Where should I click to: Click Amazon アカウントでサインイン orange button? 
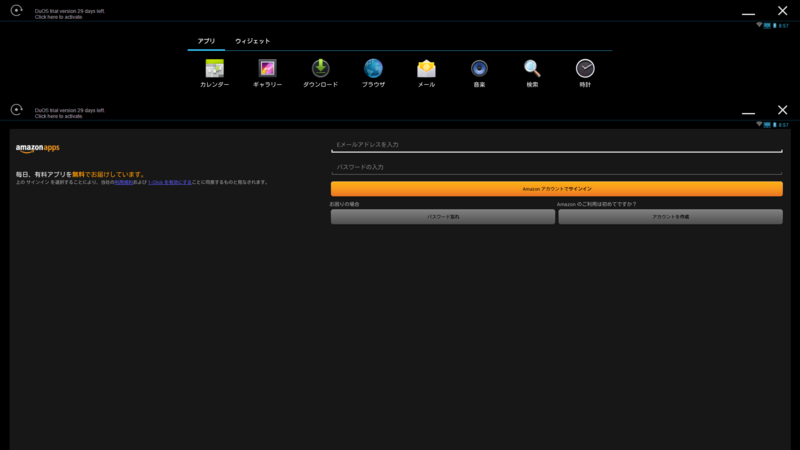click(557, 189)
